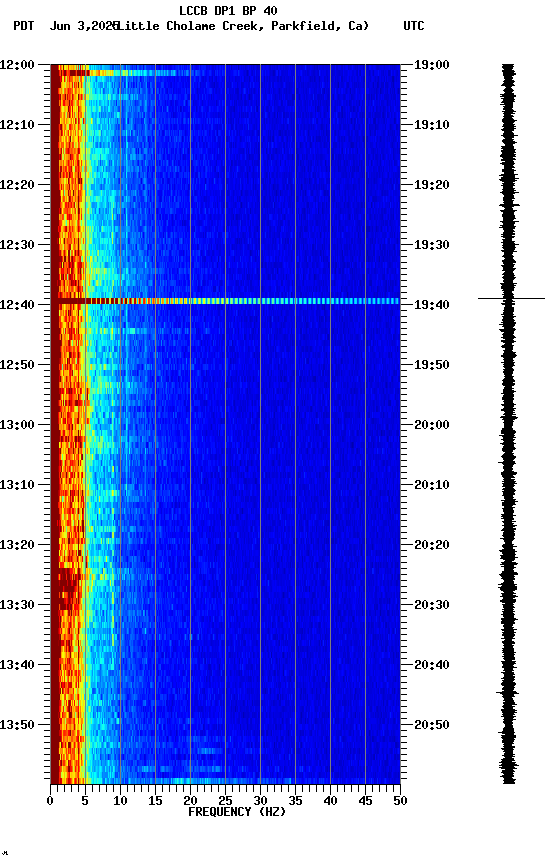
Task: Click the 19:40 UTC time label
Action: tap(432, 305)
